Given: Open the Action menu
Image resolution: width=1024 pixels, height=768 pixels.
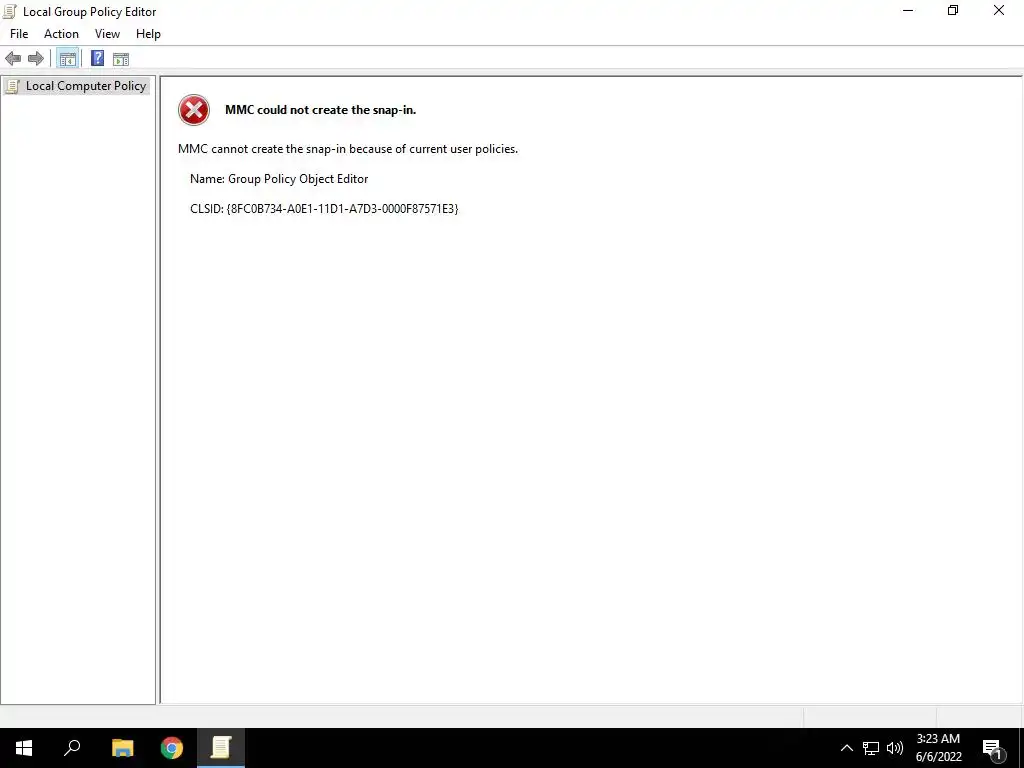Looking at the screenshot, I should click(x=61, y=34).
